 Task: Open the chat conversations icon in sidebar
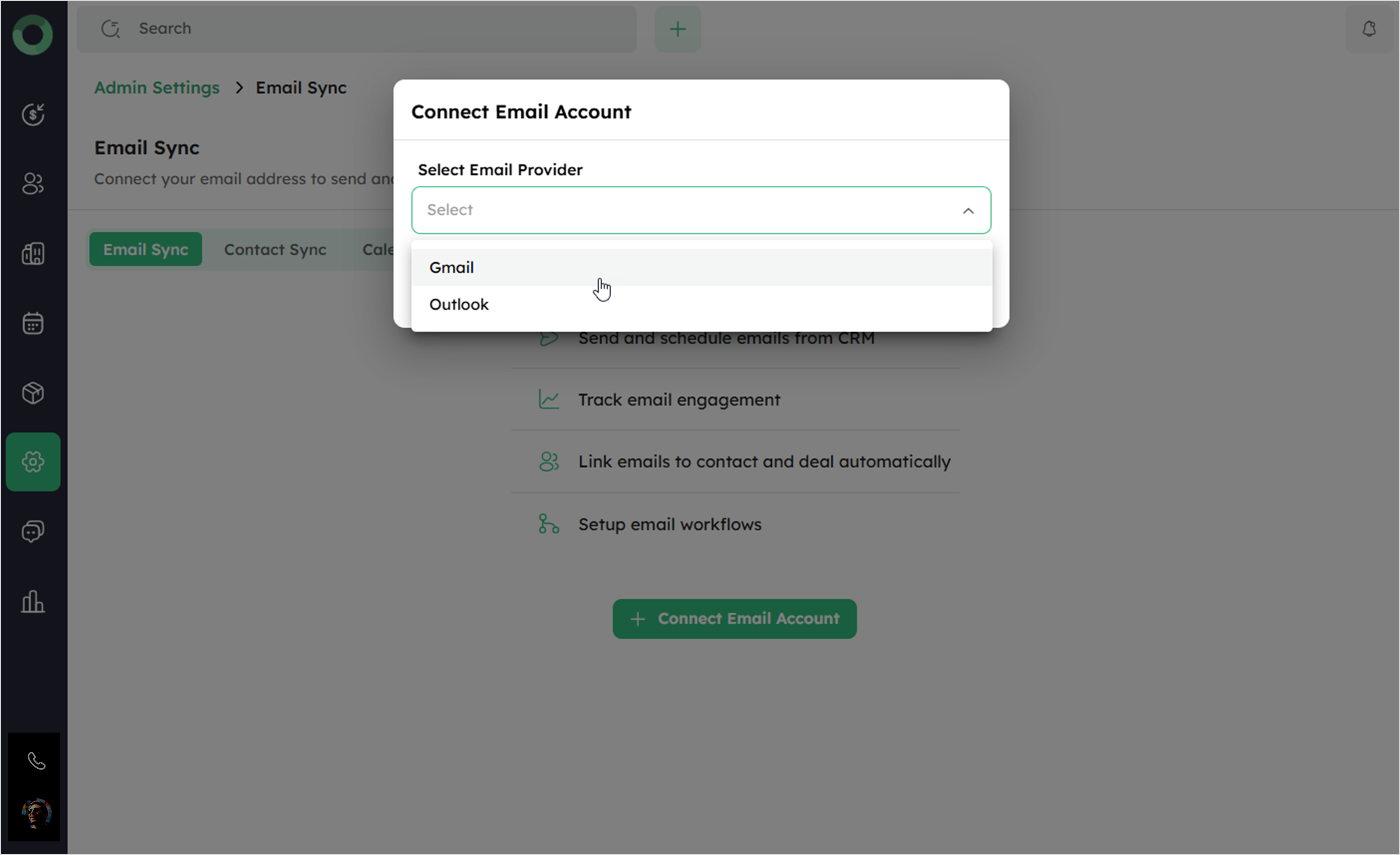point(33,532)
